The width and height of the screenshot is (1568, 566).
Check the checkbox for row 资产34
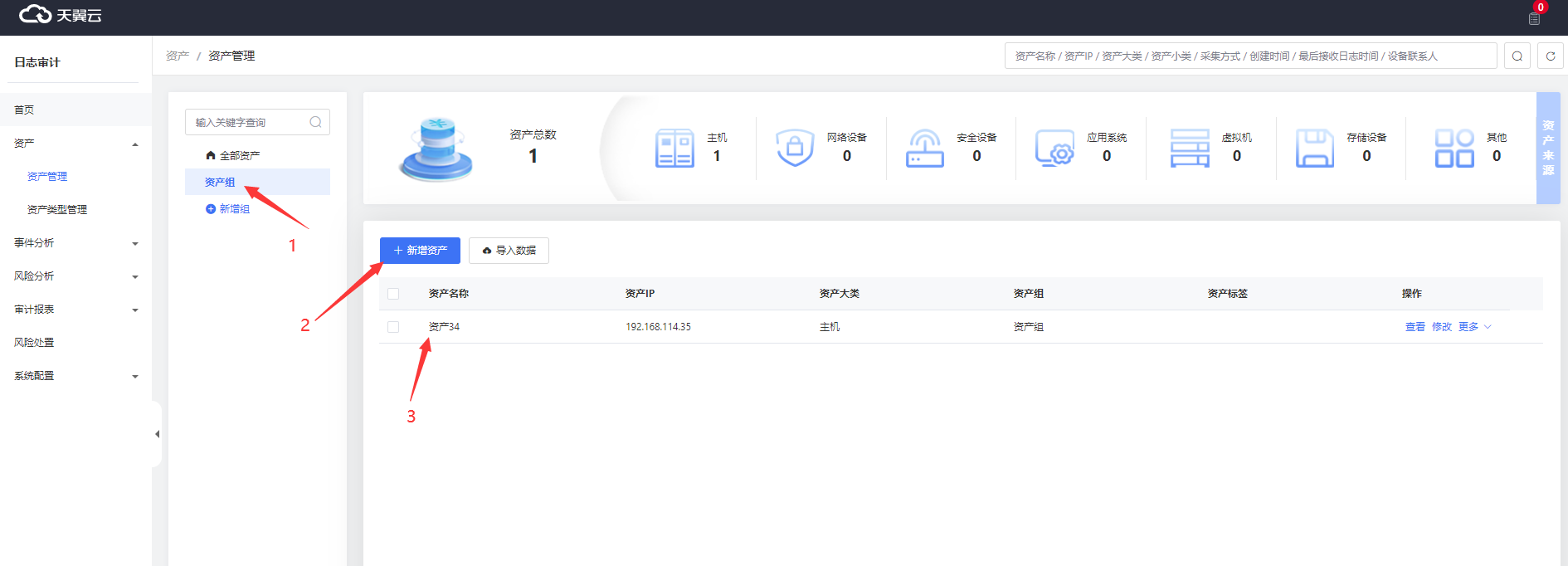(x=393, y=327)
